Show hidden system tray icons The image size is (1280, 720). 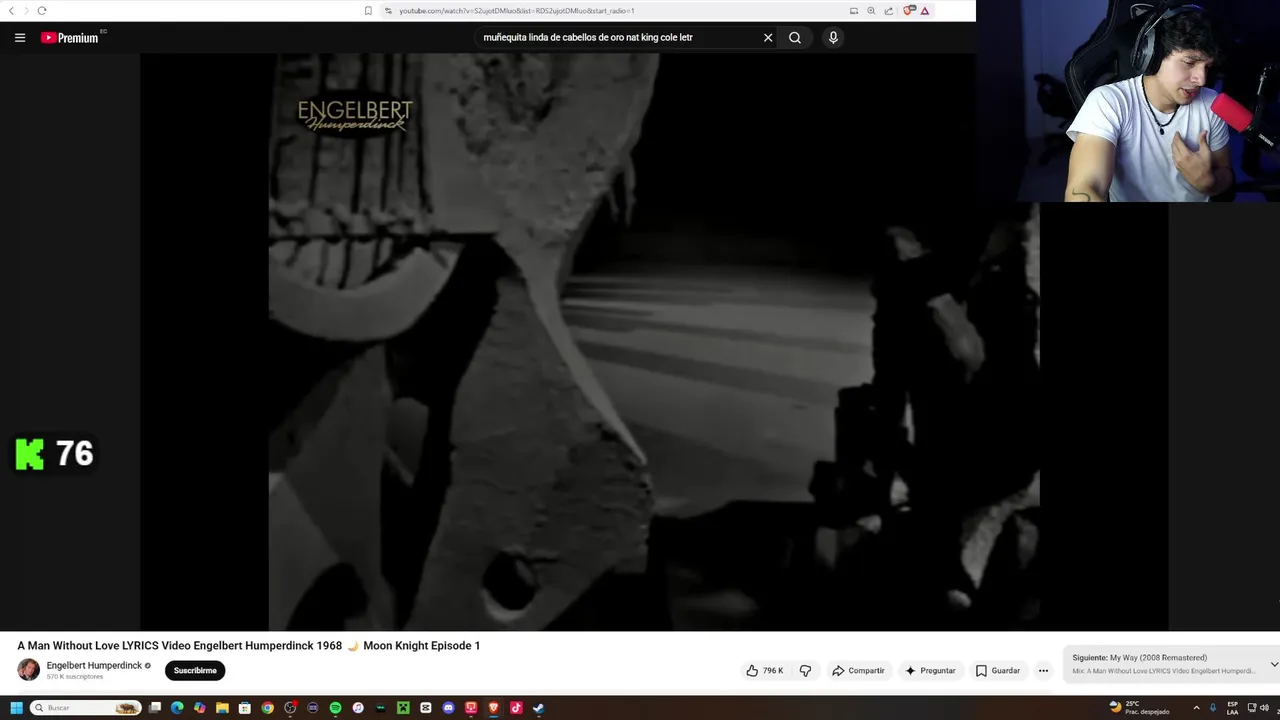tap(1196, 708)
